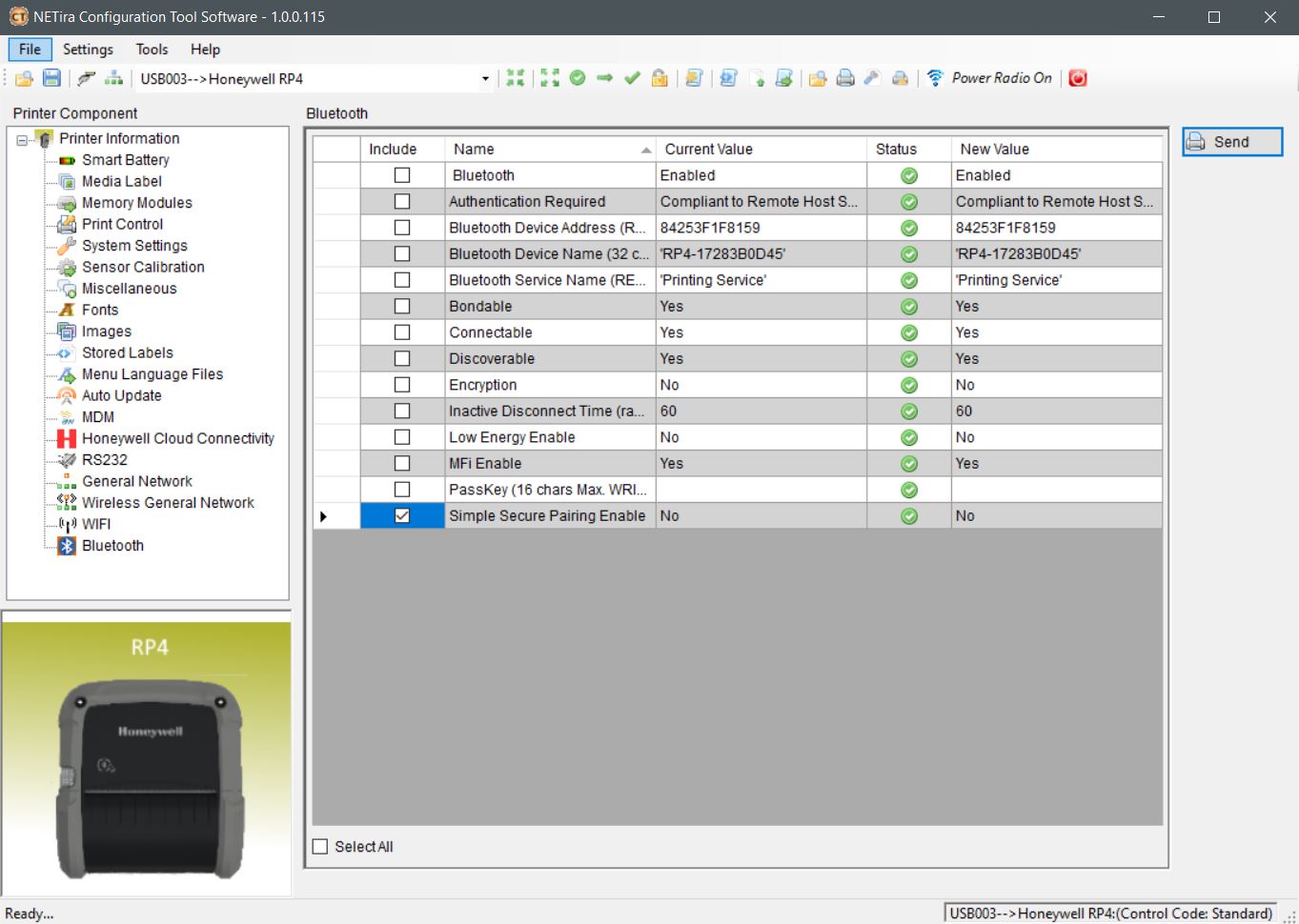Screen dimensions: 1299x924
Task: Check Include box for Bluetooth Device Address
Action: pyautogui.click(x=402, y=228)
